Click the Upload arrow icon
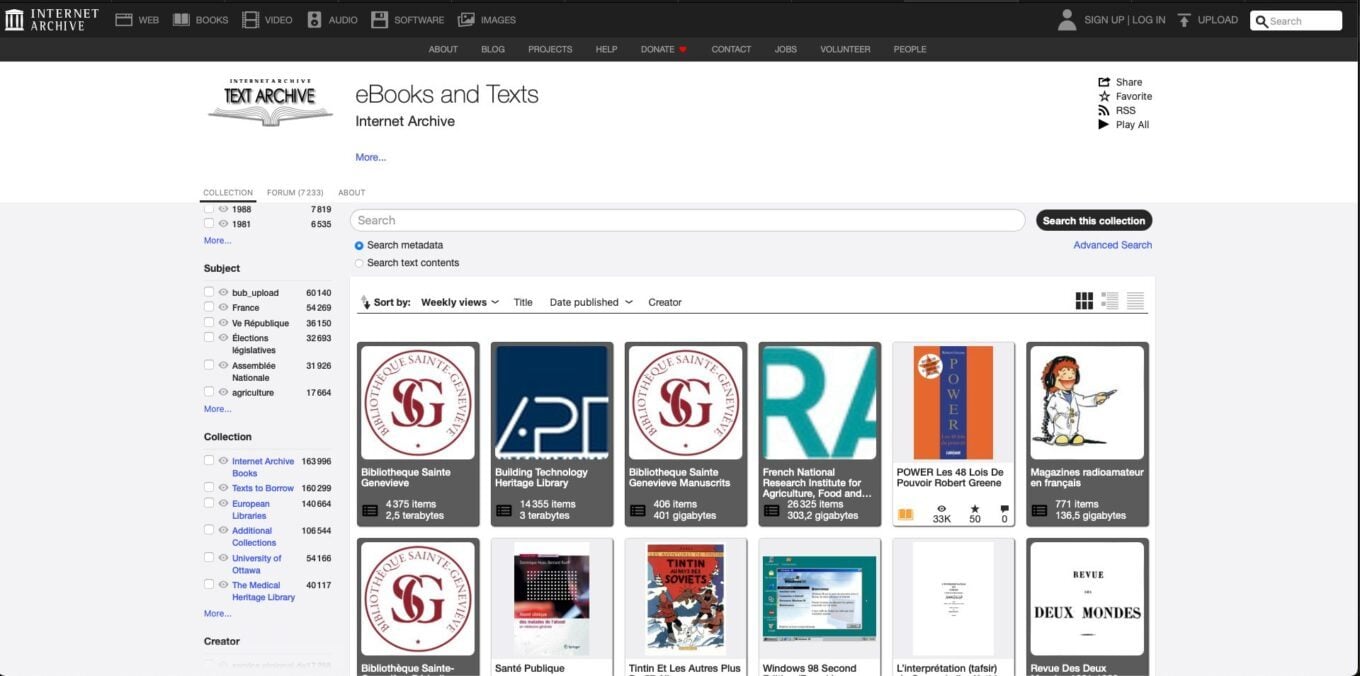The width and height of the screenshot is (1360, 676). (x=1184, y=19)
